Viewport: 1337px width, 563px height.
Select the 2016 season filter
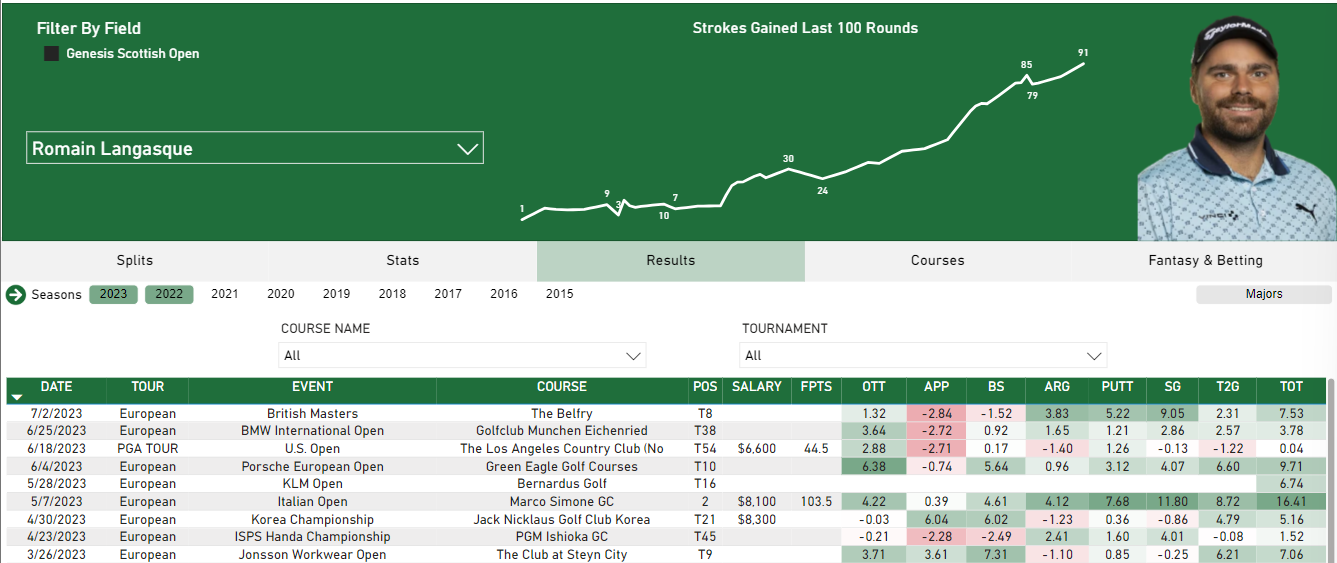pos(504,295)
